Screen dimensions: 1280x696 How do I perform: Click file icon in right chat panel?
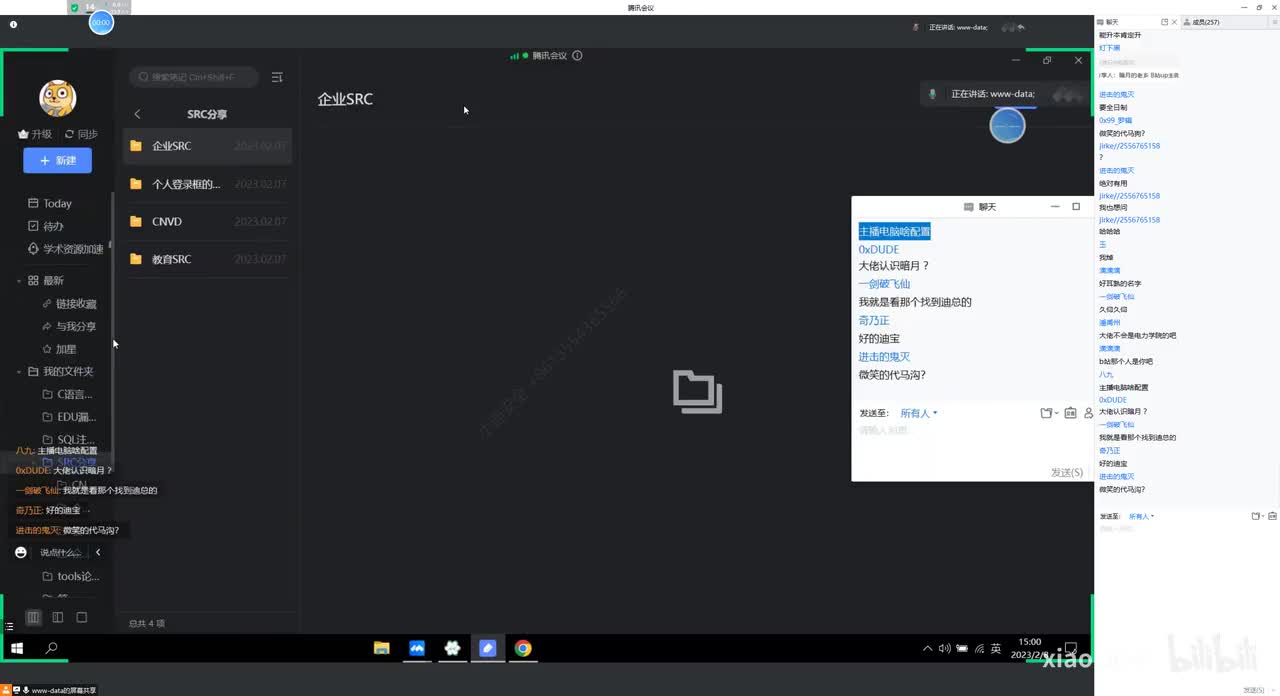click(x=1256, y=517)
